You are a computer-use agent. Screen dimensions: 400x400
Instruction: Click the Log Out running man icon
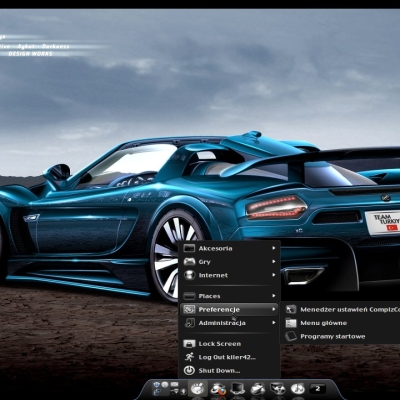[x=189, y=357]
